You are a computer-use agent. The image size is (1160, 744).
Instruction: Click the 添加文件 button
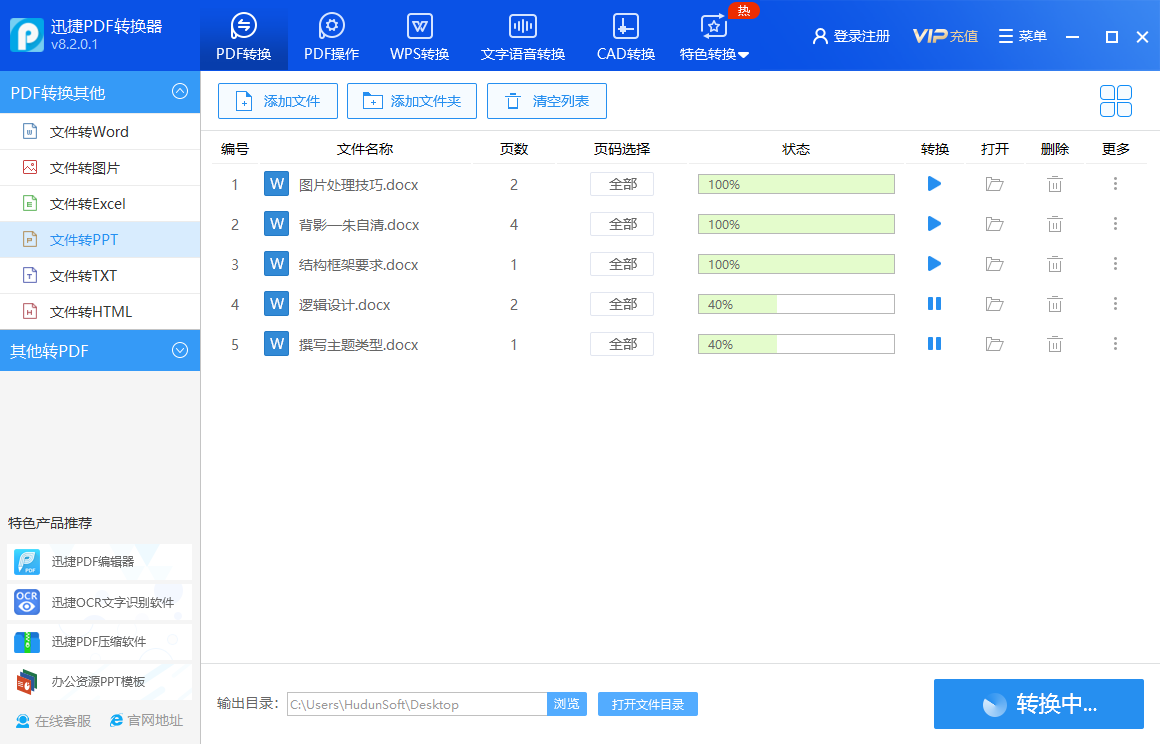click(x=277, y=101)
